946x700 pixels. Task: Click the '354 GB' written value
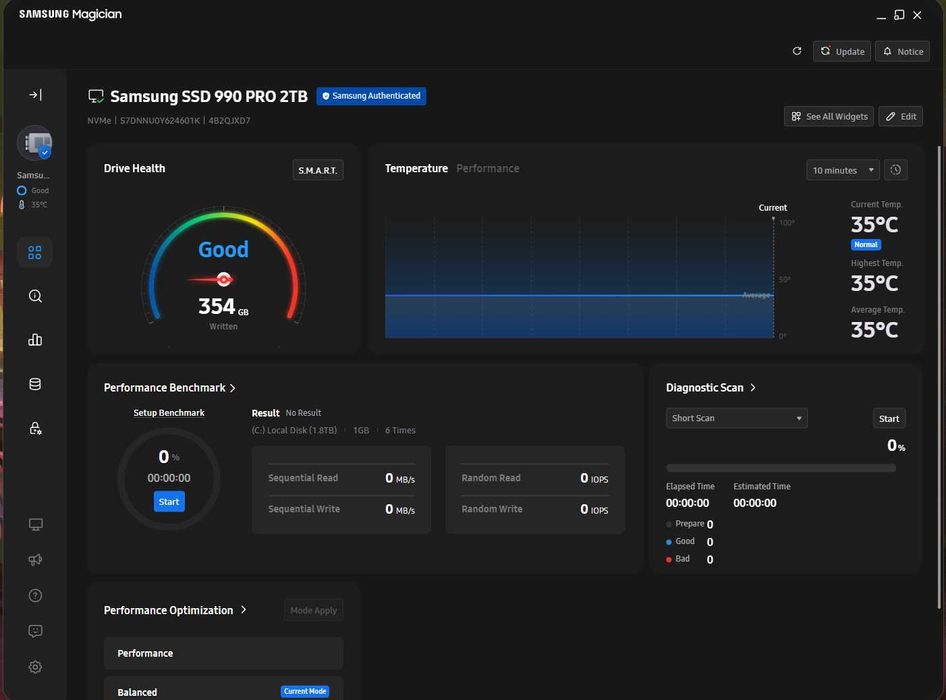(223, 307)
